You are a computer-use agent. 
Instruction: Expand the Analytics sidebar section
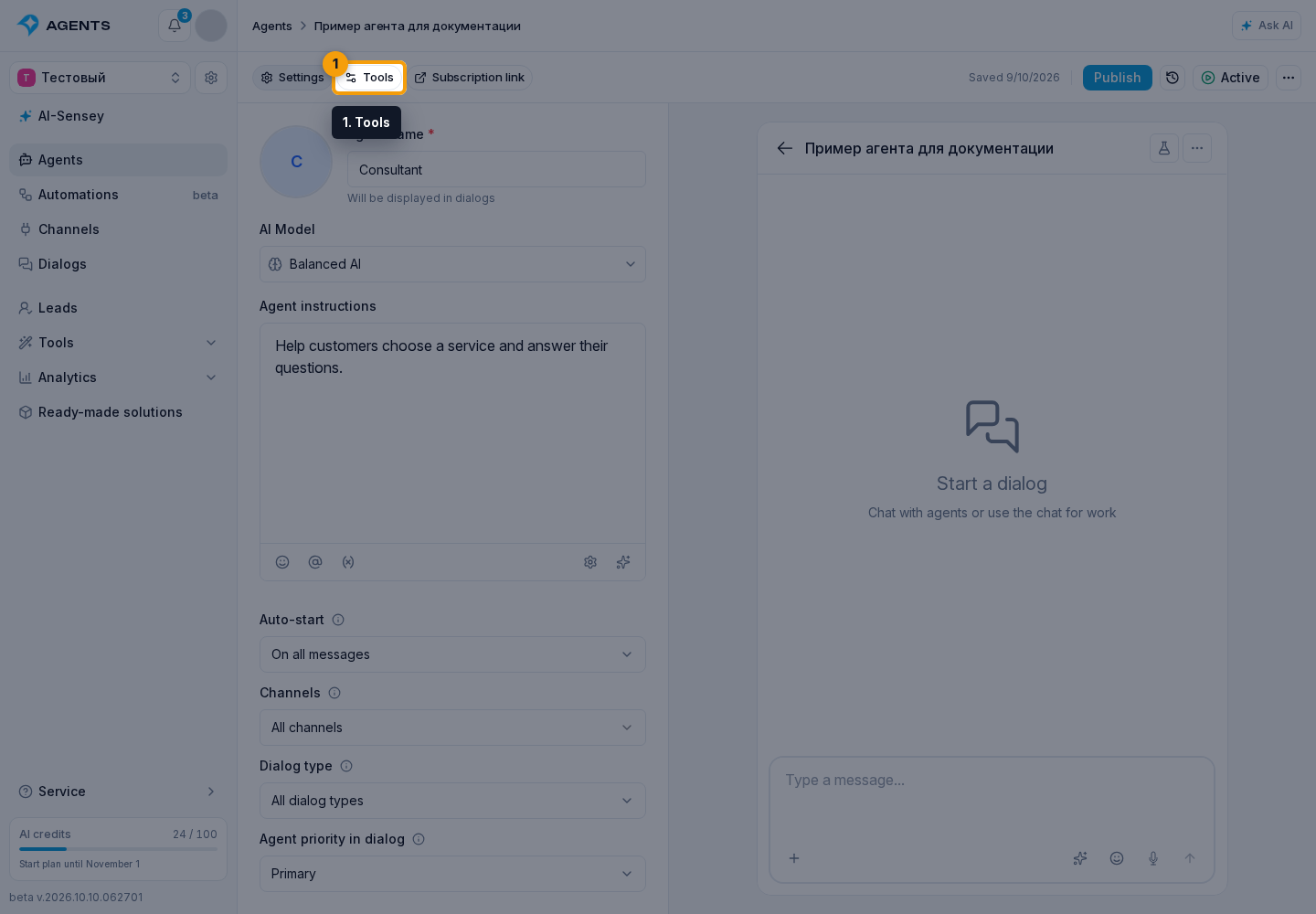118,377
